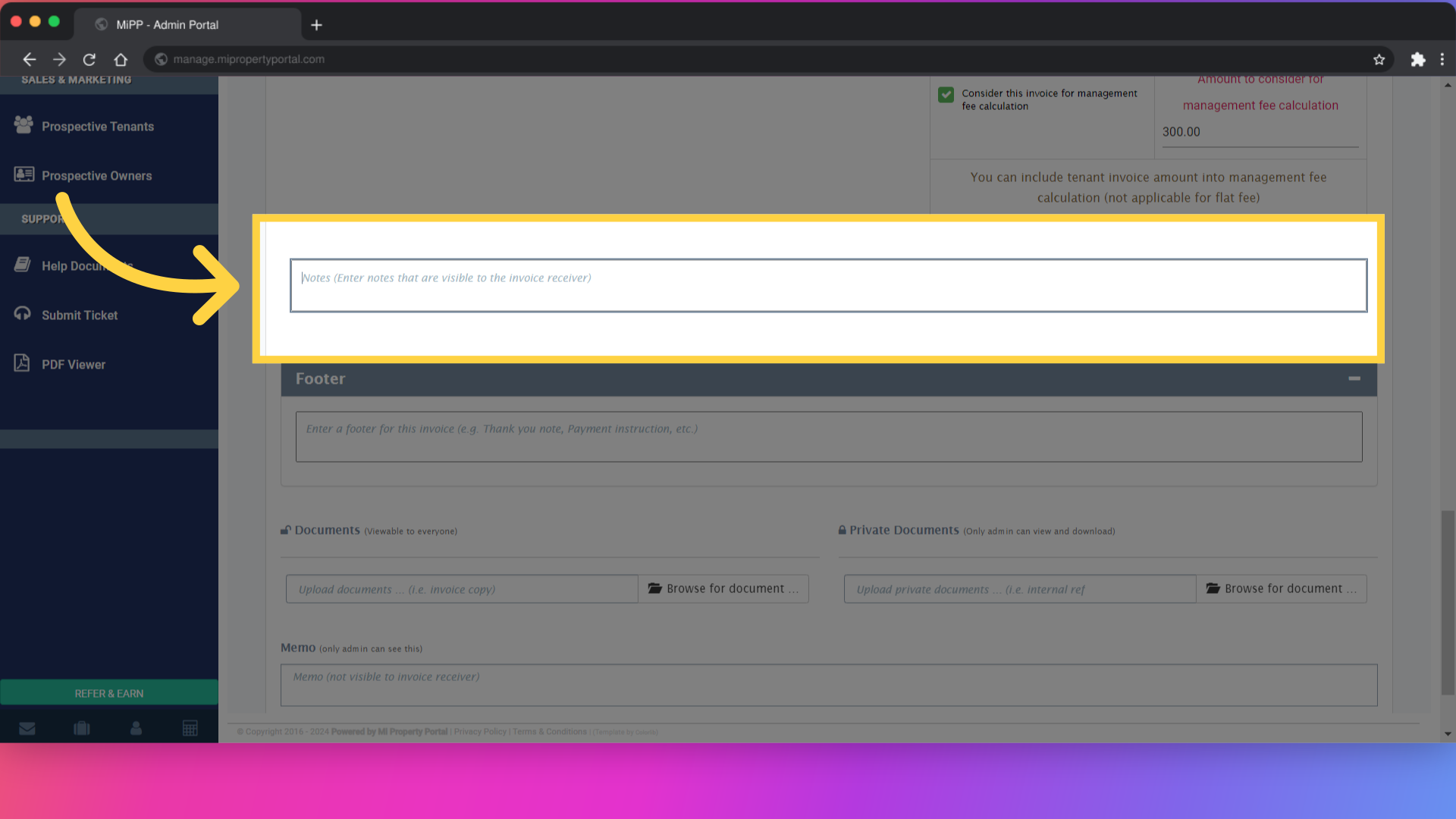Click the browser extensions puzzle icon

[x=1417, y=59]
